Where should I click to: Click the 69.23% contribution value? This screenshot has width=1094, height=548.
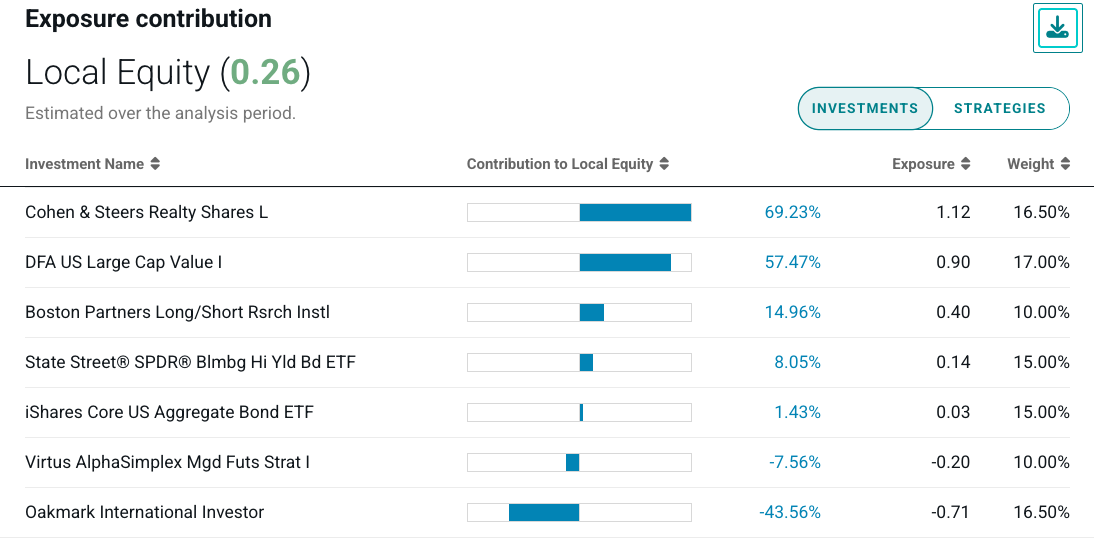[x=792, y=212]
